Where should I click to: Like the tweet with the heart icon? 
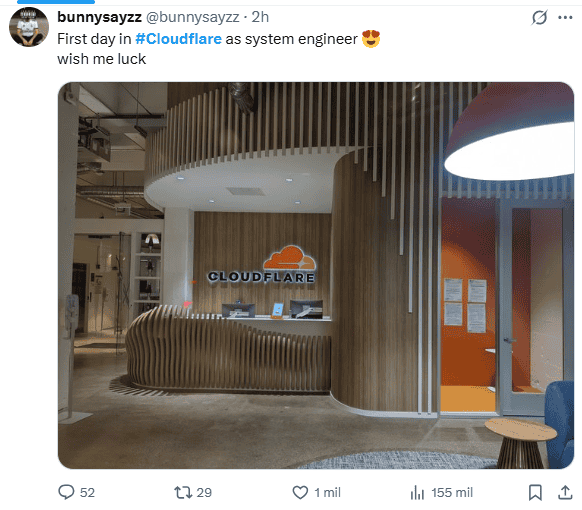click(300, 493)
